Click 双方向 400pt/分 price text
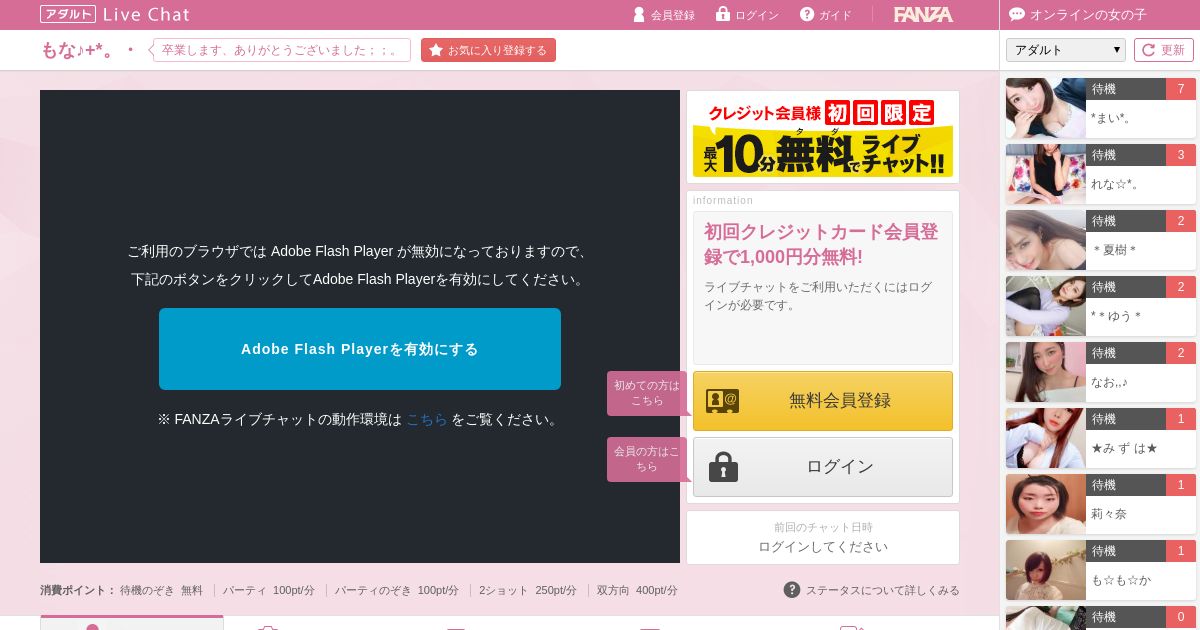 click(637, 591)
